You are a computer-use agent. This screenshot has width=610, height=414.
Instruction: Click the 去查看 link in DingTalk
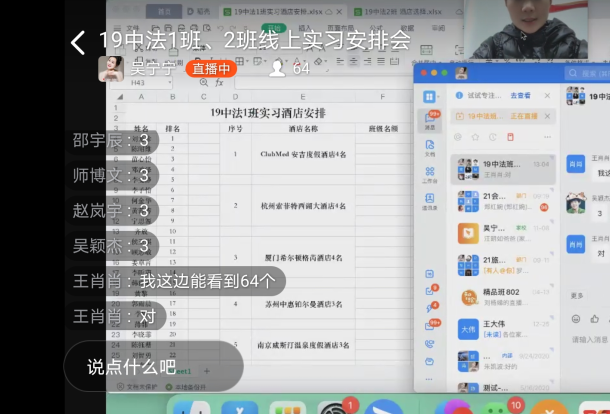[520, 95]
